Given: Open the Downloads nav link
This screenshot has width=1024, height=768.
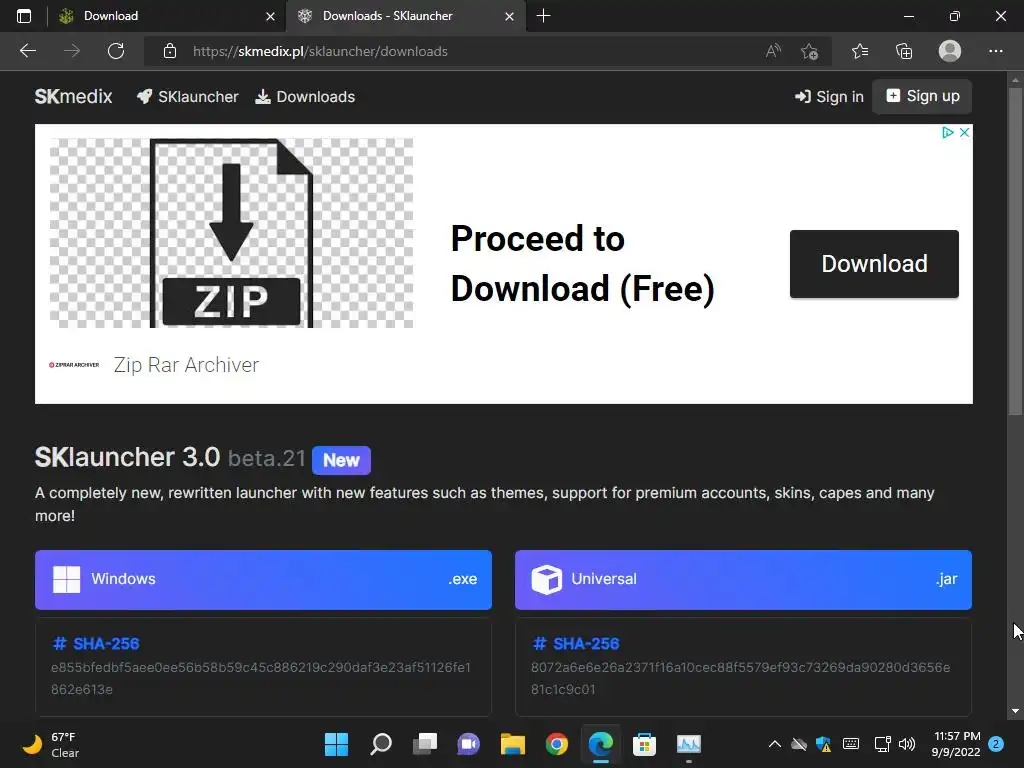Looking at the screenshot, I should pos(305,97).
